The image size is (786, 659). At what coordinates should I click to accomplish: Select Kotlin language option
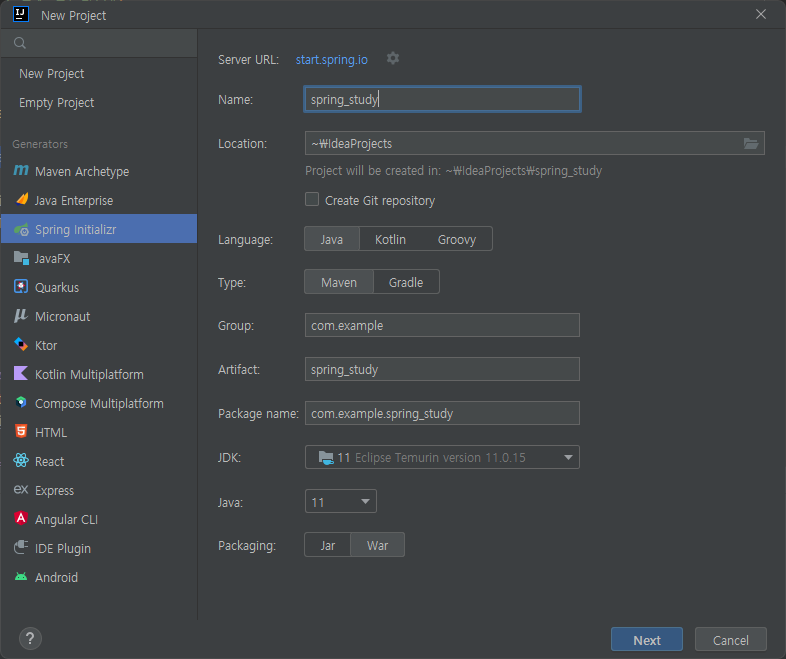pyautogui.click(x=390, y=239)
